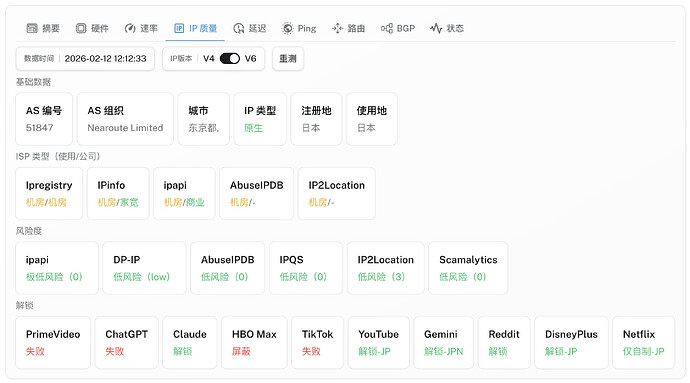This screenshot has width=690, height=383.
Task: Select the IP 质量 tab
Action: tap(195, 29)
